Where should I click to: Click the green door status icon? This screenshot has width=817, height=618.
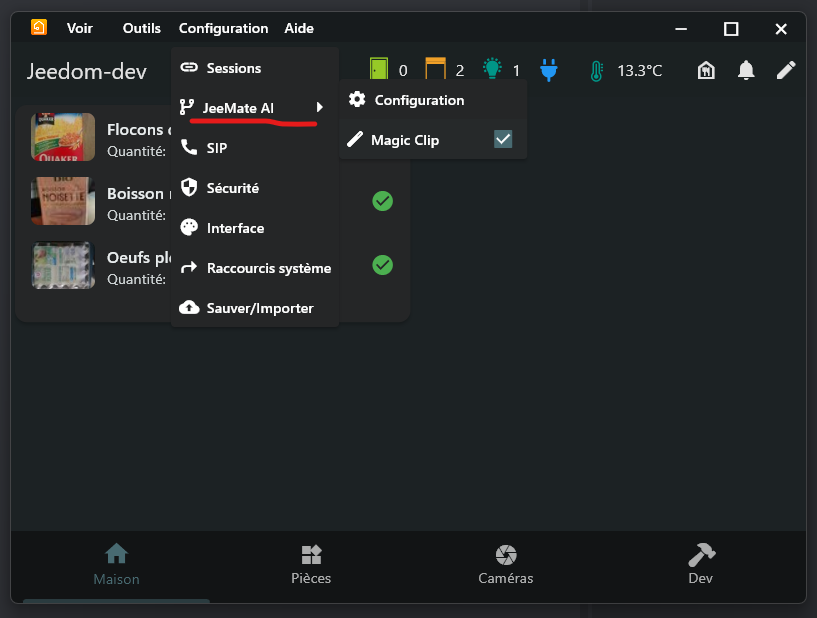[x=379, y=70]
